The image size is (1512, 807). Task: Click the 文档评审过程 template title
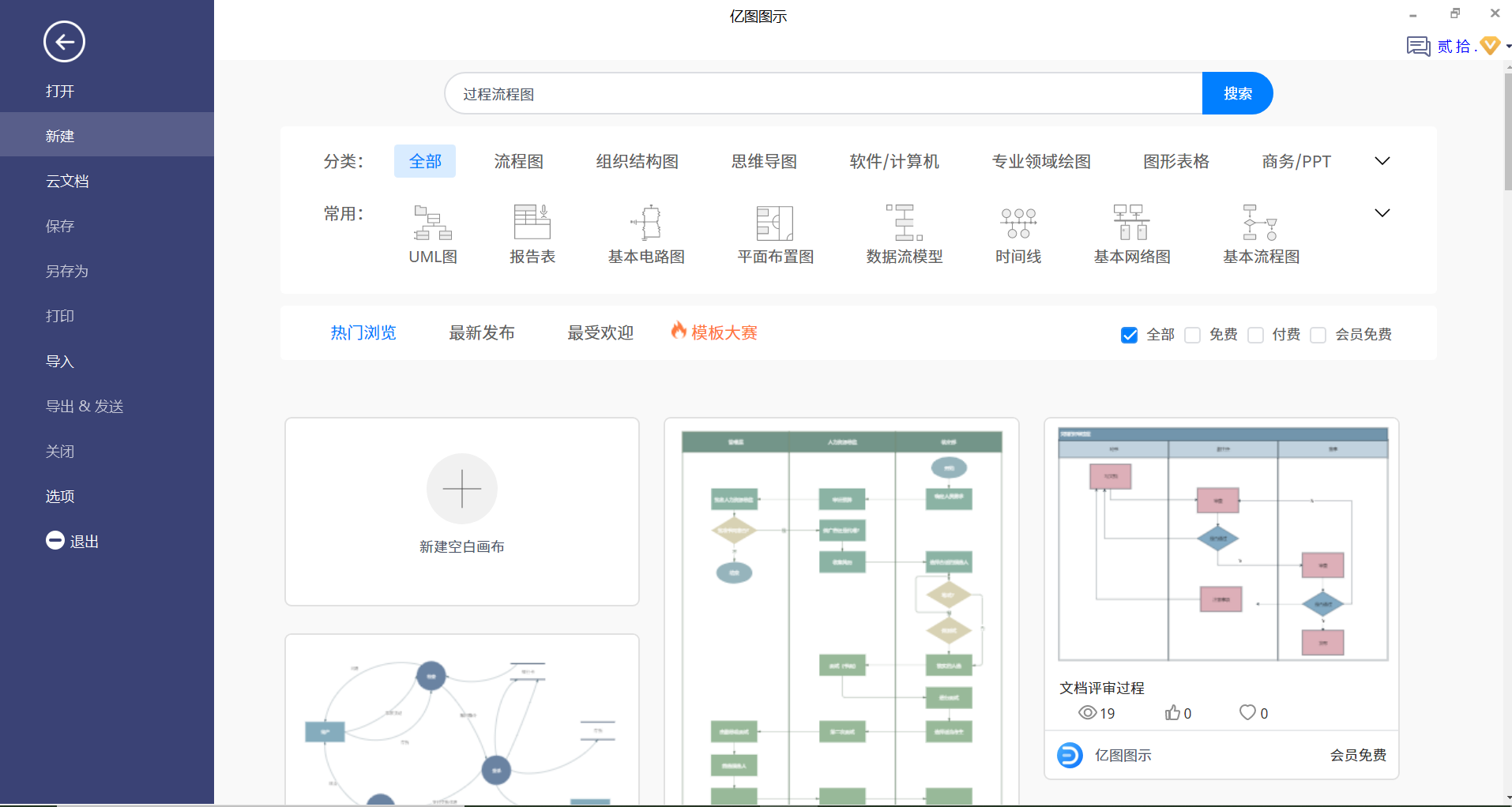point(1101,688)
